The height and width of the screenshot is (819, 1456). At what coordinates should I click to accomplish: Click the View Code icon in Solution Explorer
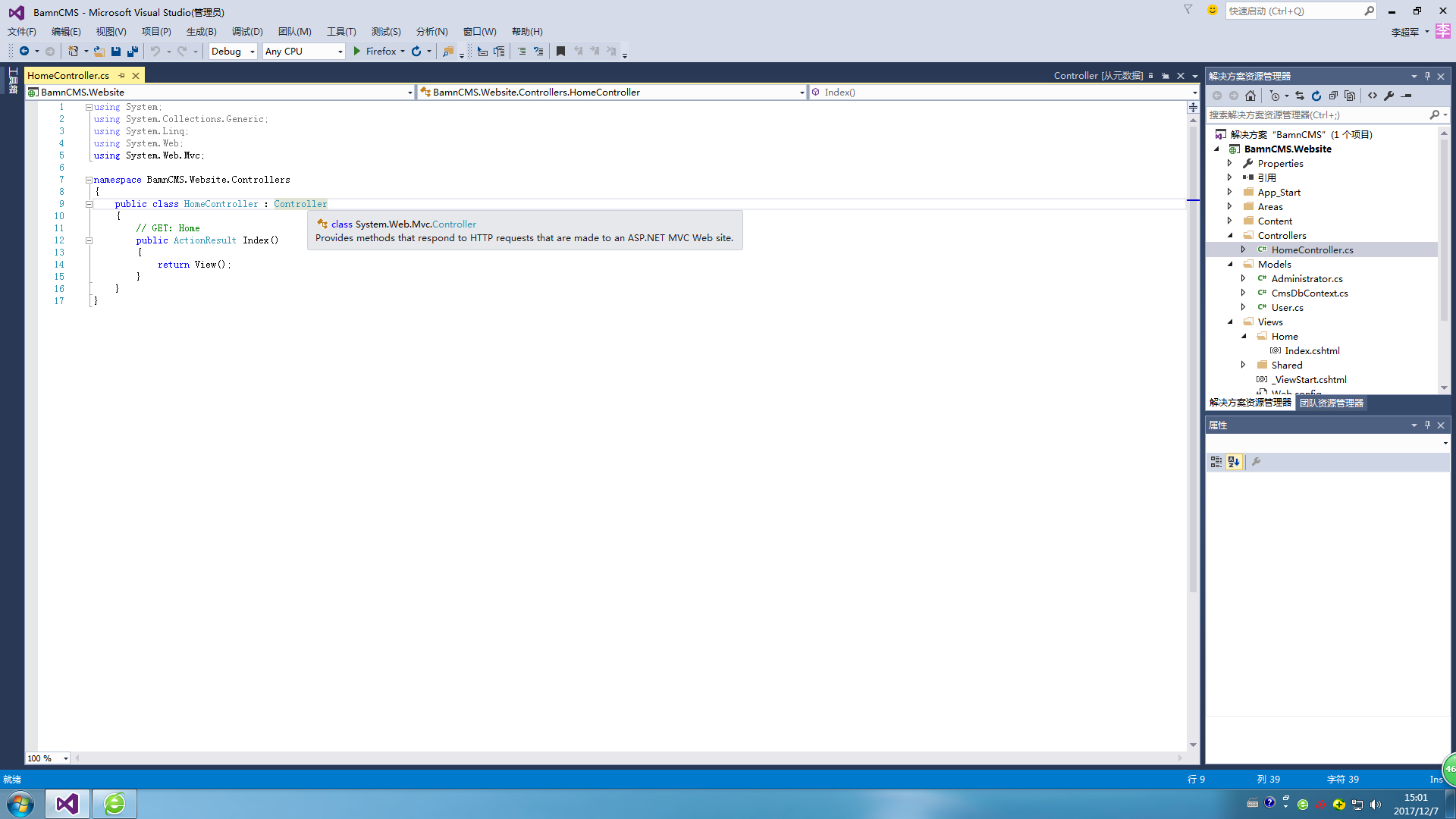click(1373, 96)
